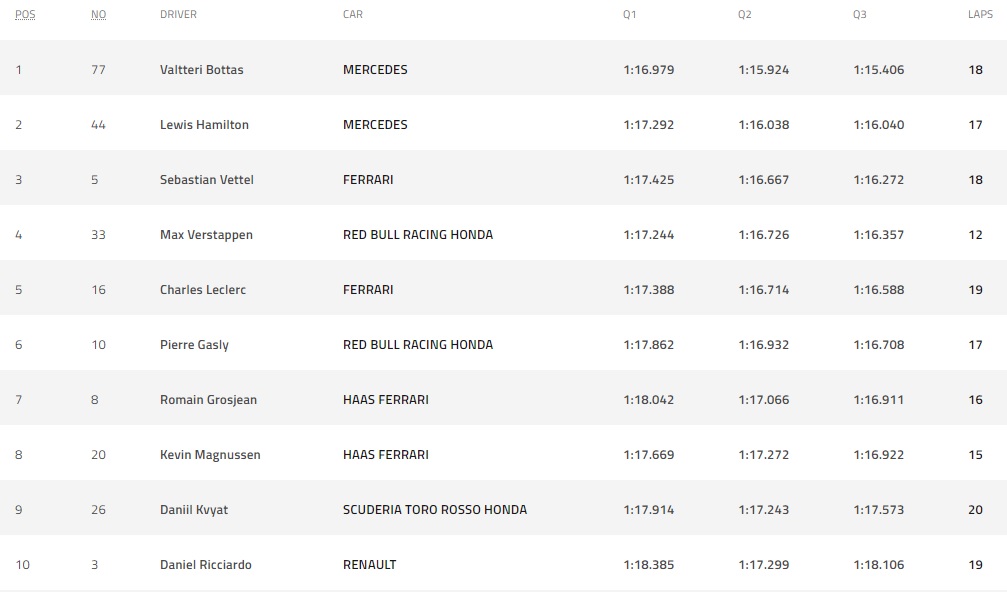The height and width of the screenshot is (592, 1007).
Task: Click Bottas's Q3 time 1:15.406
Action: [879, 69]
